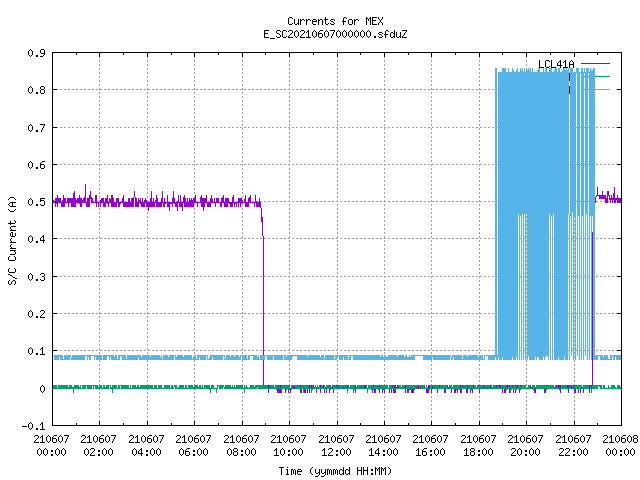
Task: Click the 0 y-axis tick label
Action: click(42, 389)
